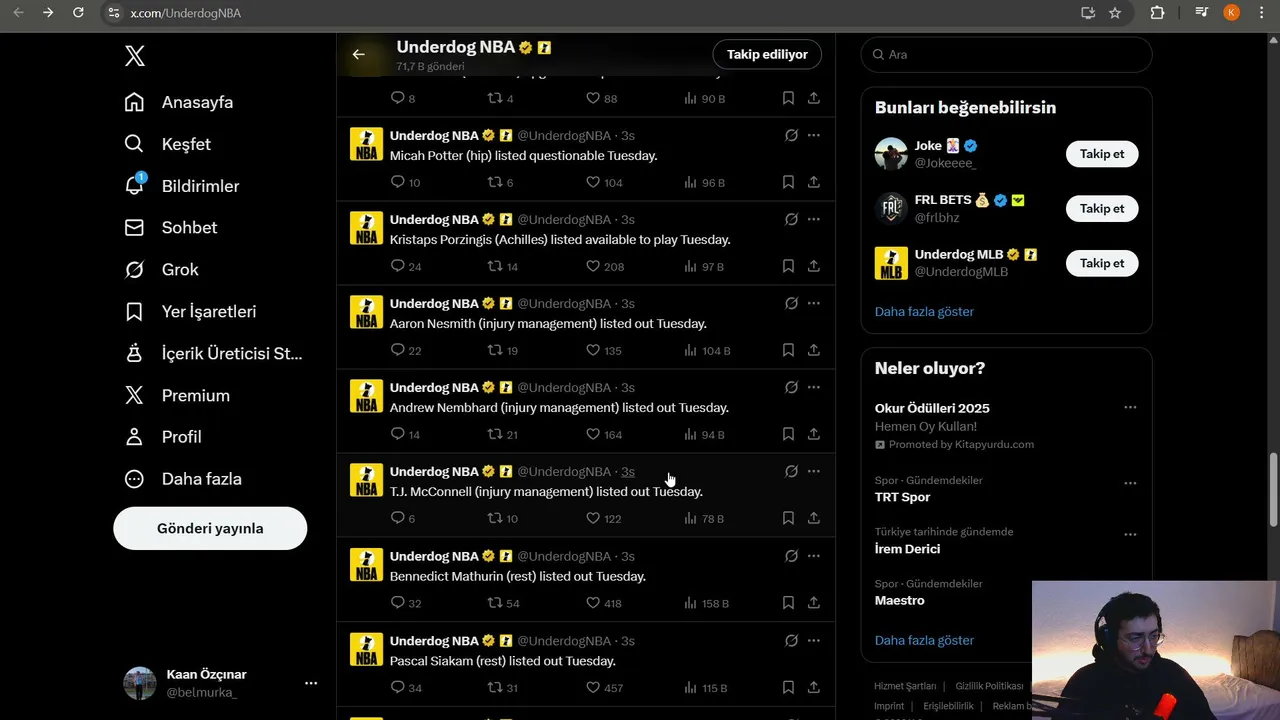Open İçerik Üreticisi studio item

pos(213,354)
